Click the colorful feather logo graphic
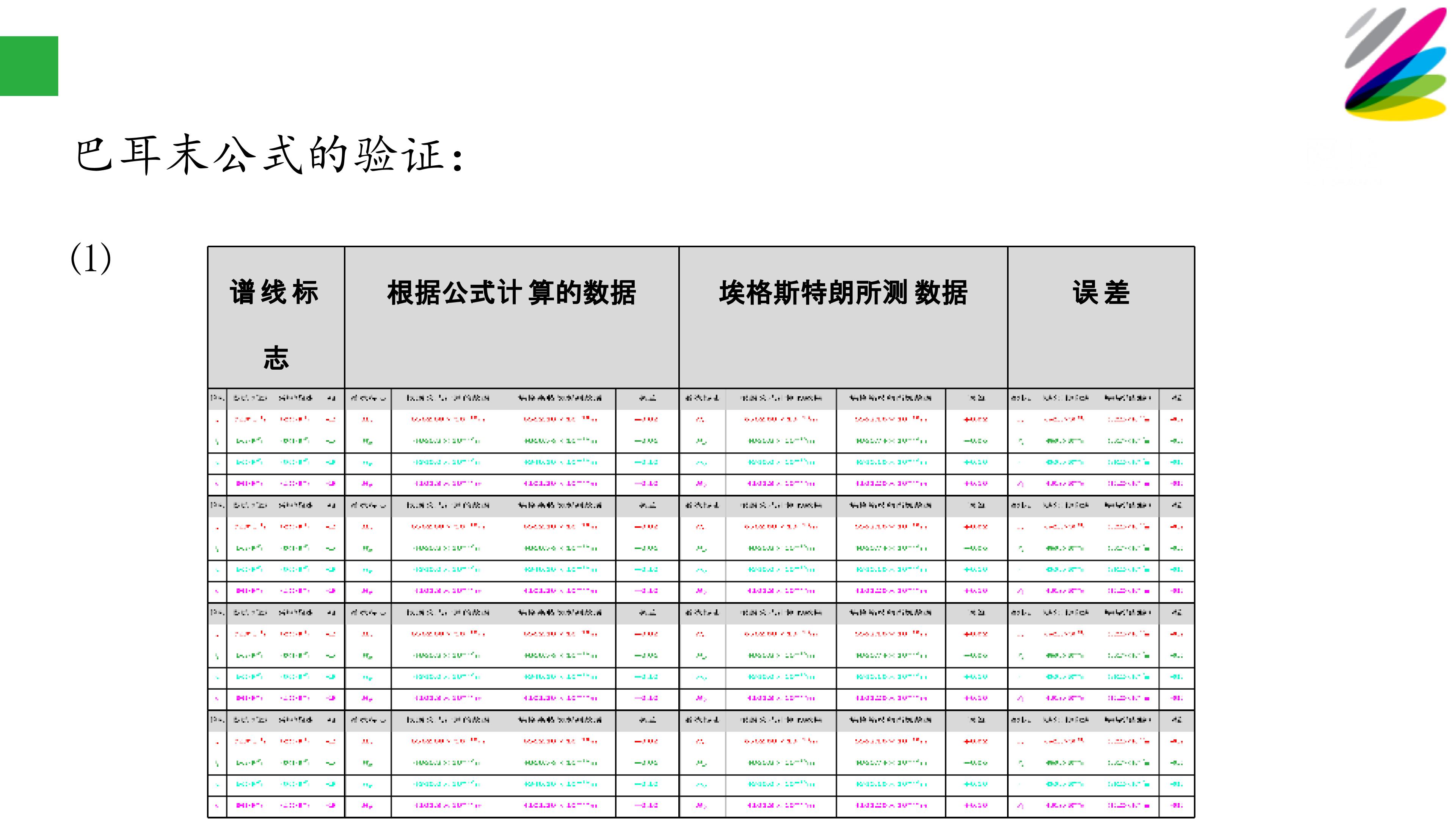The height and width of the screenshot is (819, 1456). 1395,63
